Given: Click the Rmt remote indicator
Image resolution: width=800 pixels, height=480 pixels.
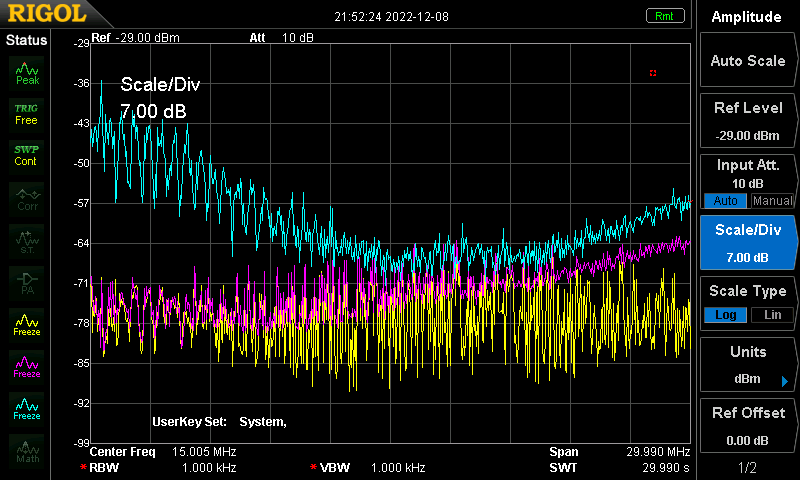Looking at the screenshot, I should [x=664, y=16].
